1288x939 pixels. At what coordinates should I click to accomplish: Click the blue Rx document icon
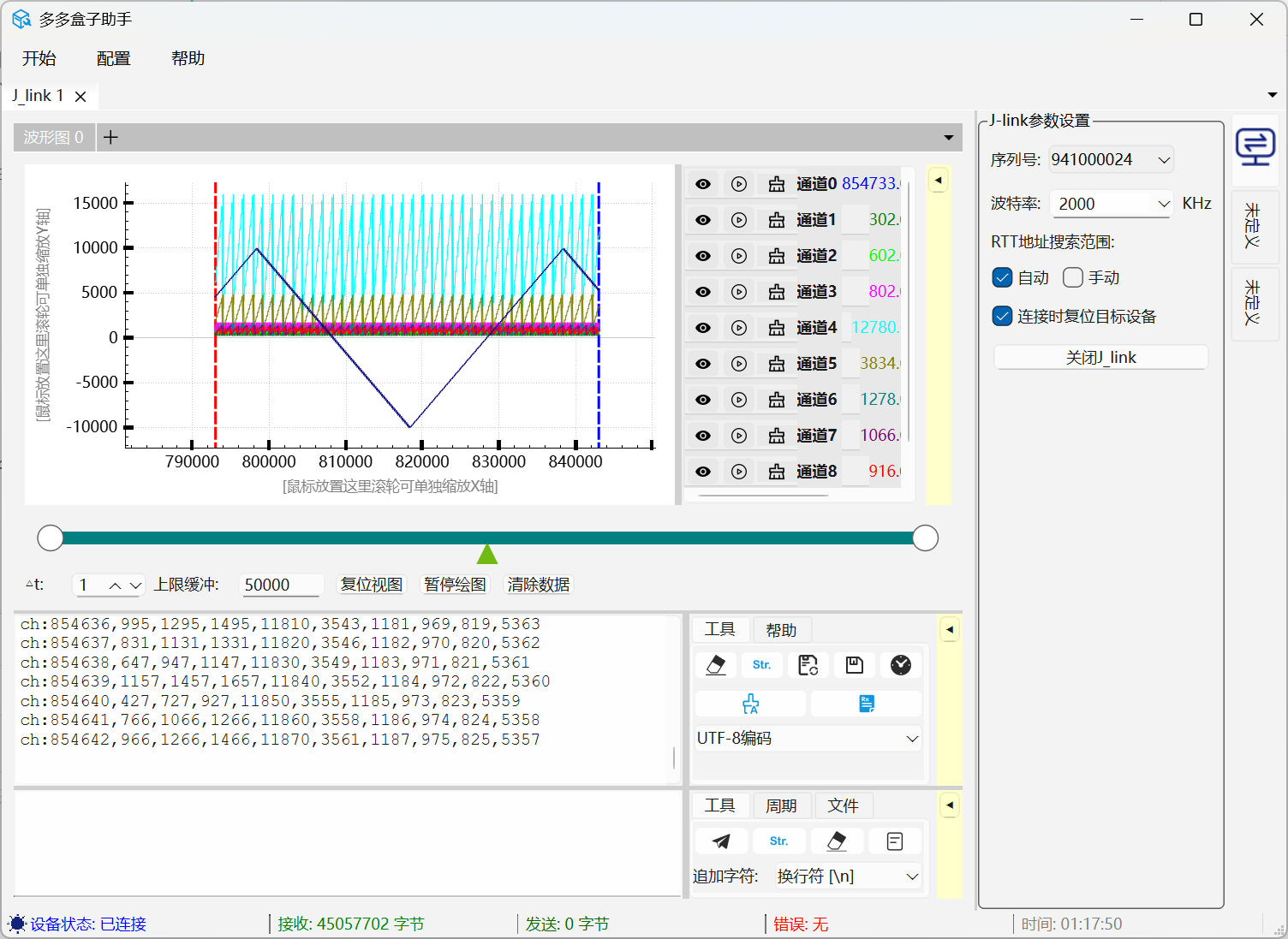pos(866,704)
